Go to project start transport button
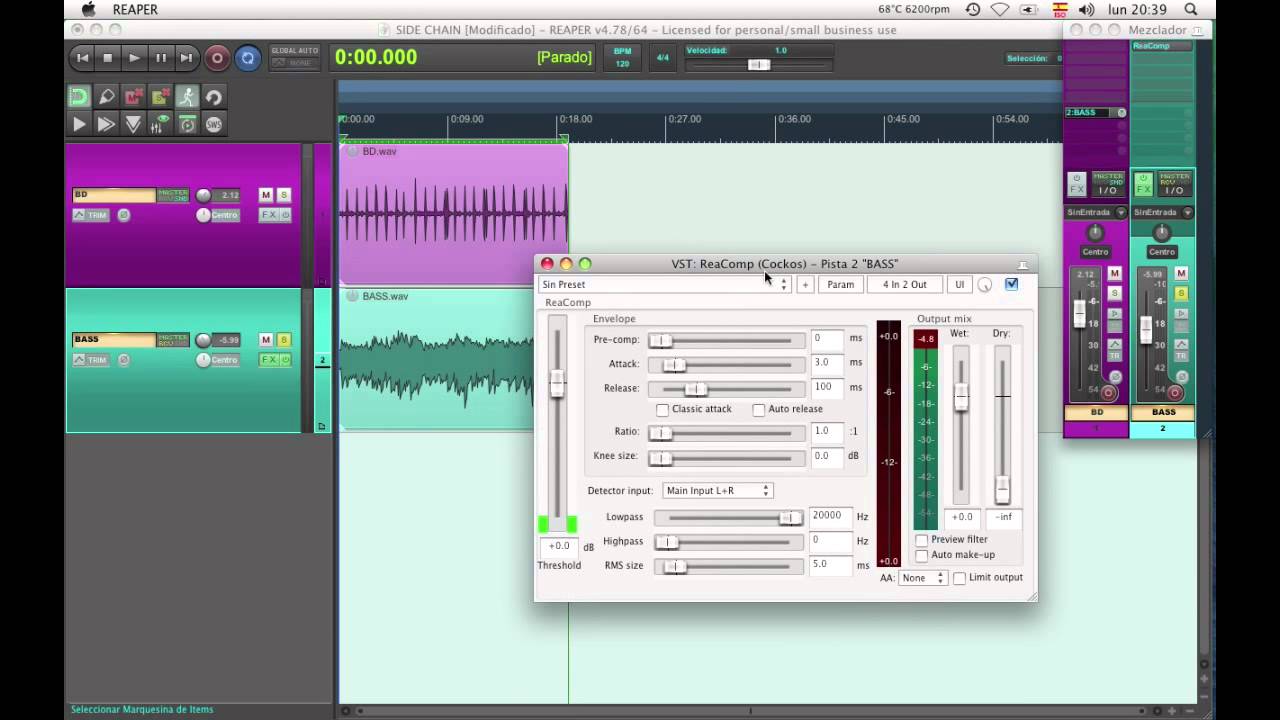The image size is (1280, 720). coord(83,58)
